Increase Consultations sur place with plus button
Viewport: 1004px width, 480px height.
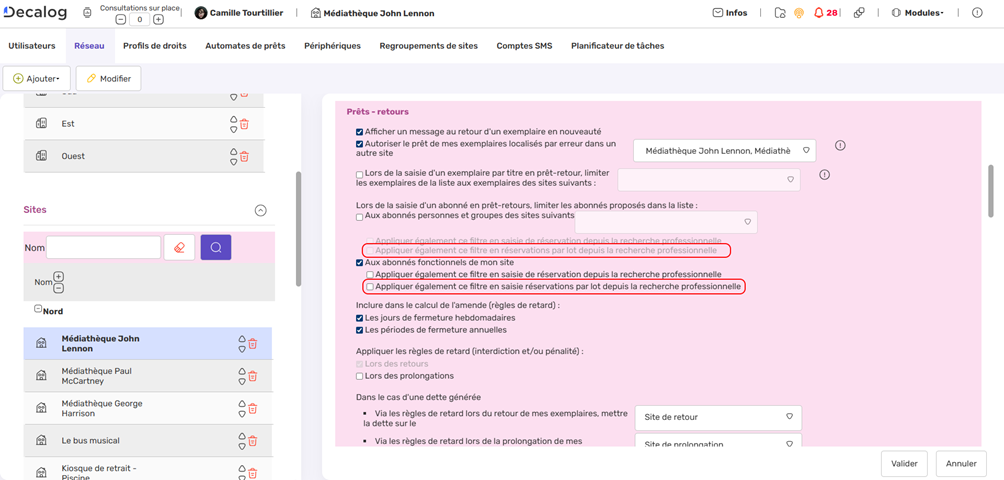coord(158,19)
